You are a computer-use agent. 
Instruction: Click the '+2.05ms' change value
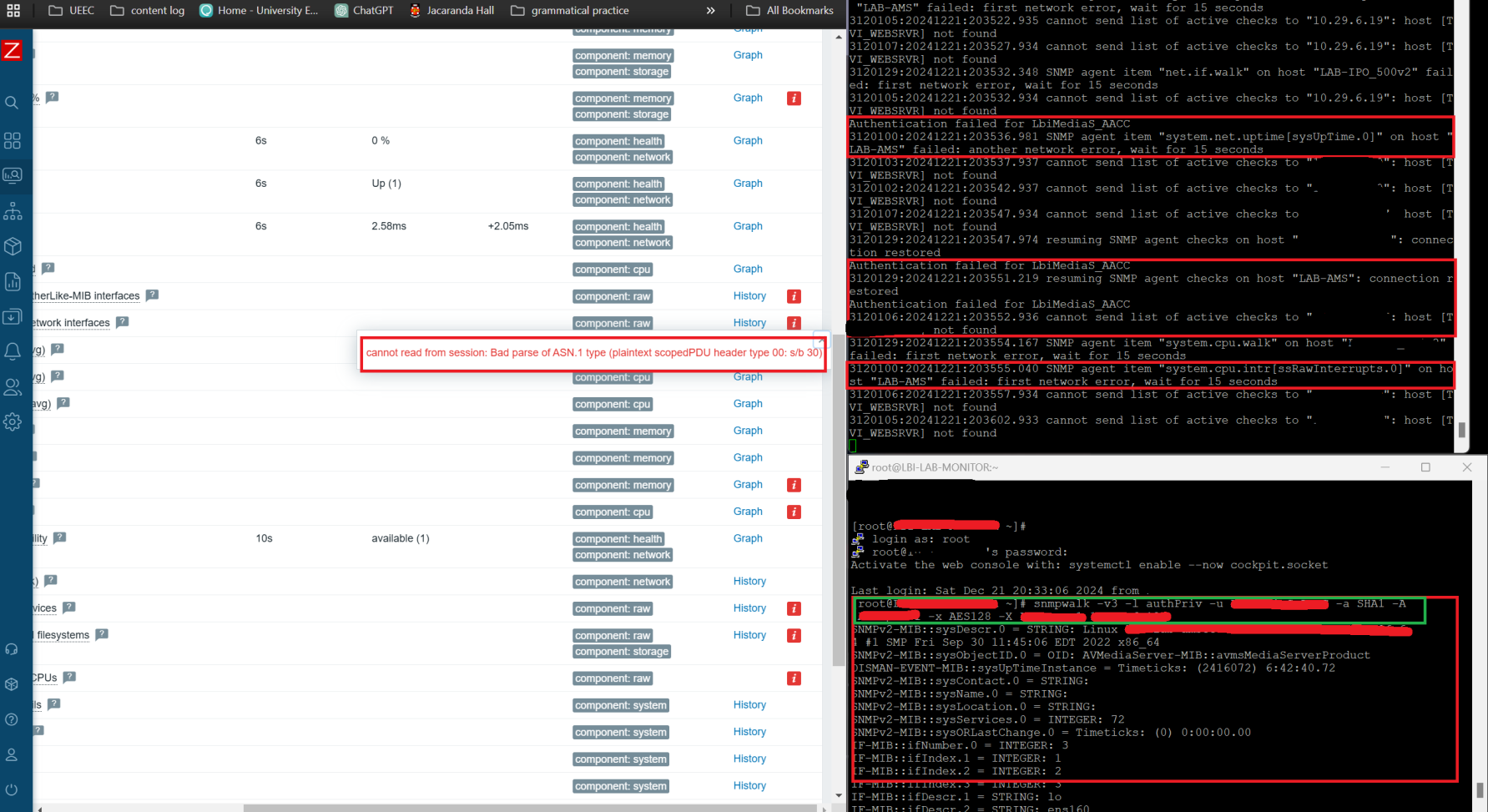click(x=508, y=226)
